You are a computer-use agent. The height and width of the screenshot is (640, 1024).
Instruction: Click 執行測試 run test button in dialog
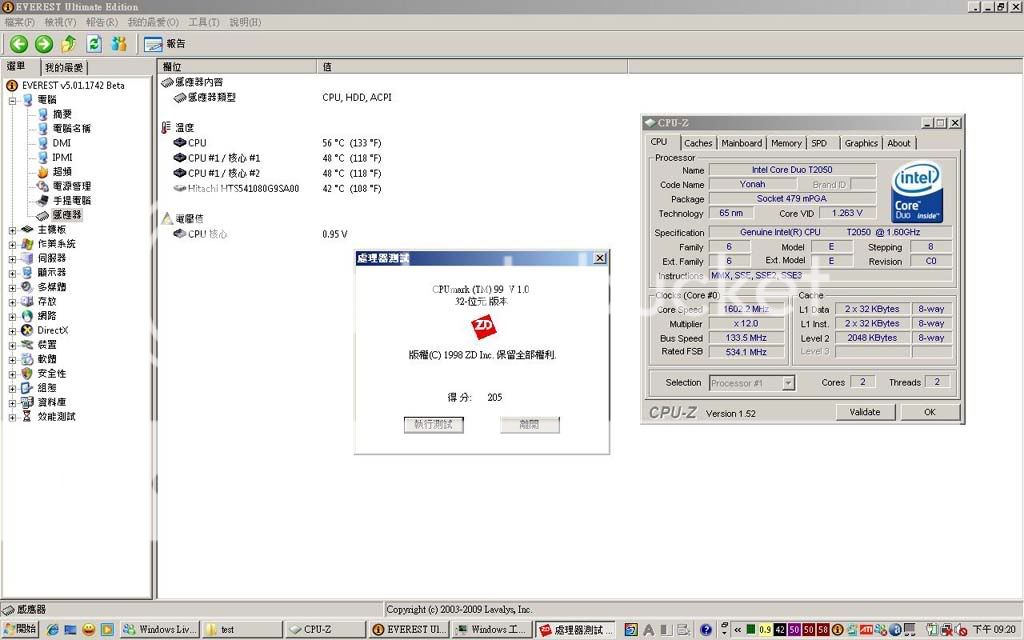[x=434, y=424]
